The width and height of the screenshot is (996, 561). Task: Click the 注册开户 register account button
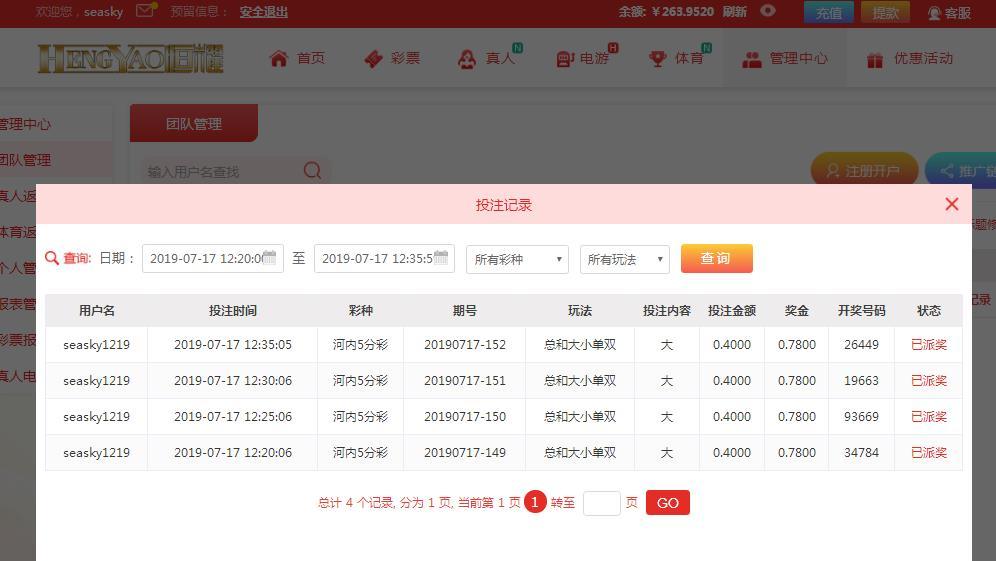864,170
